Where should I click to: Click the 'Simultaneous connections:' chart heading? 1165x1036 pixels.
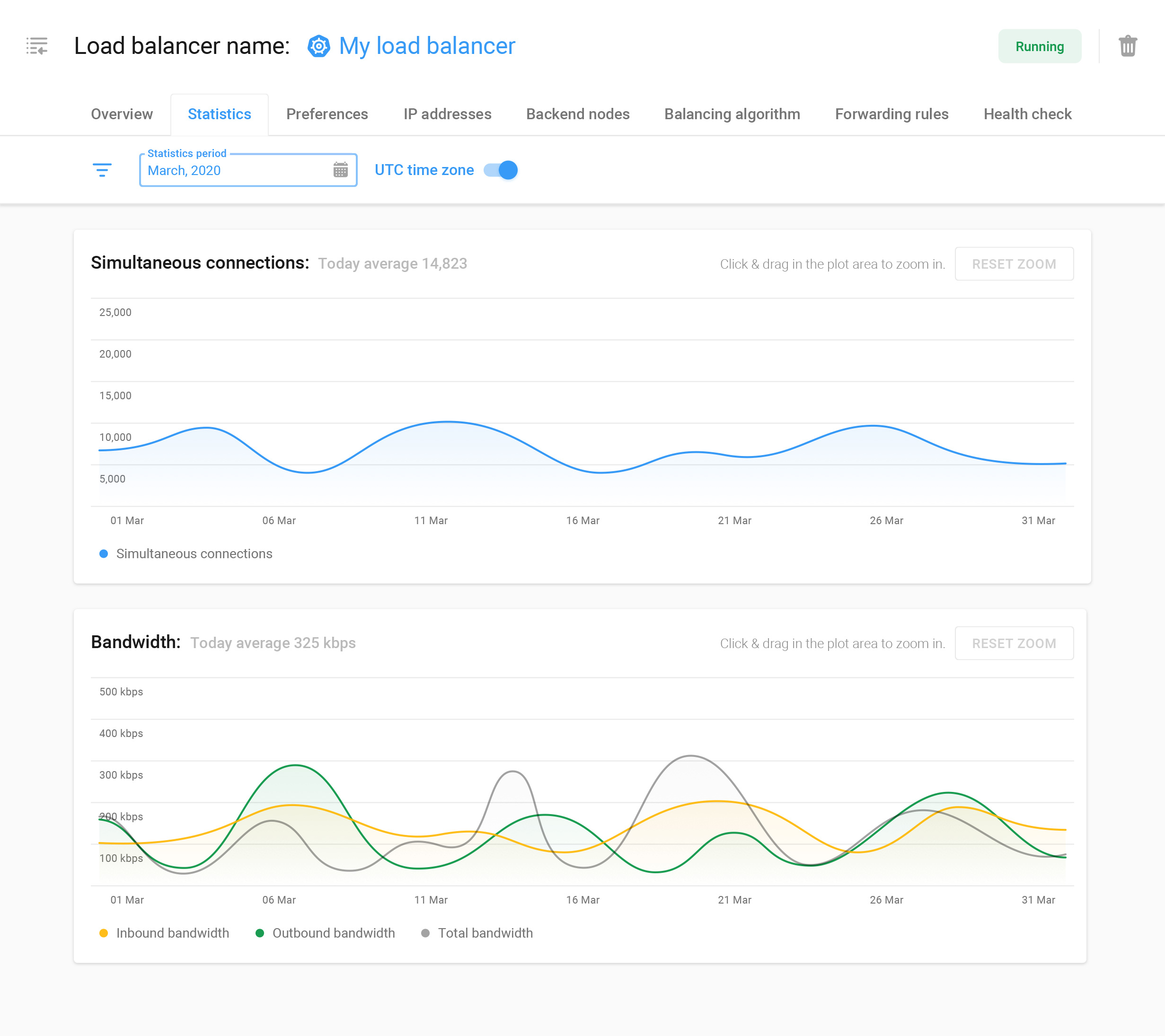click(200, 263)
